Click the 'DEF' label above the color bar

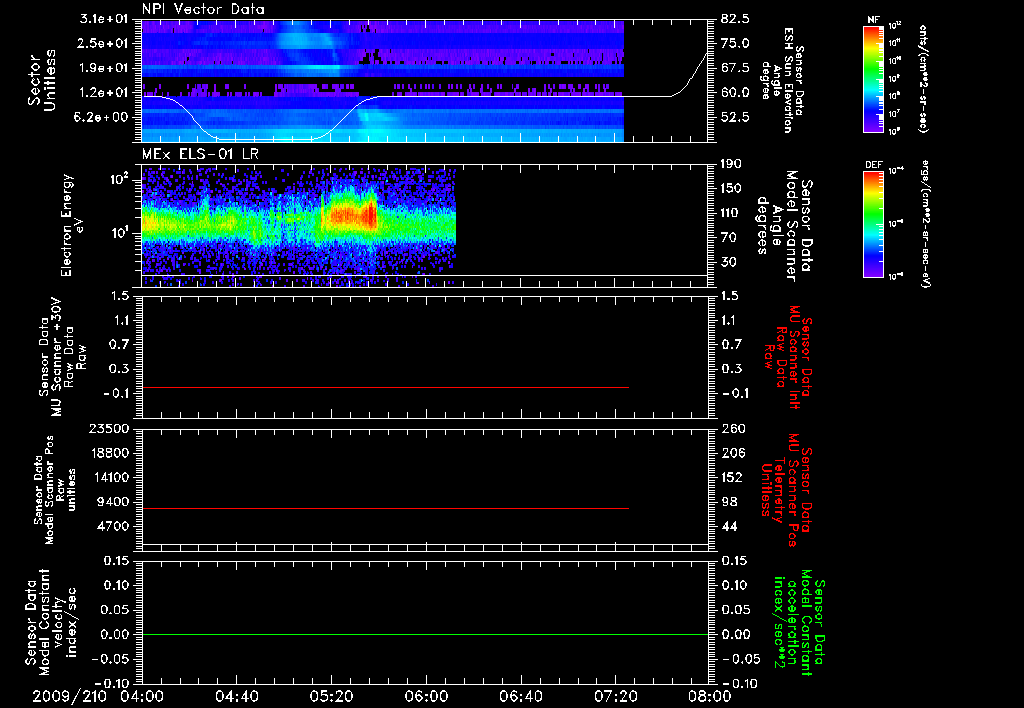click(873, 165)
